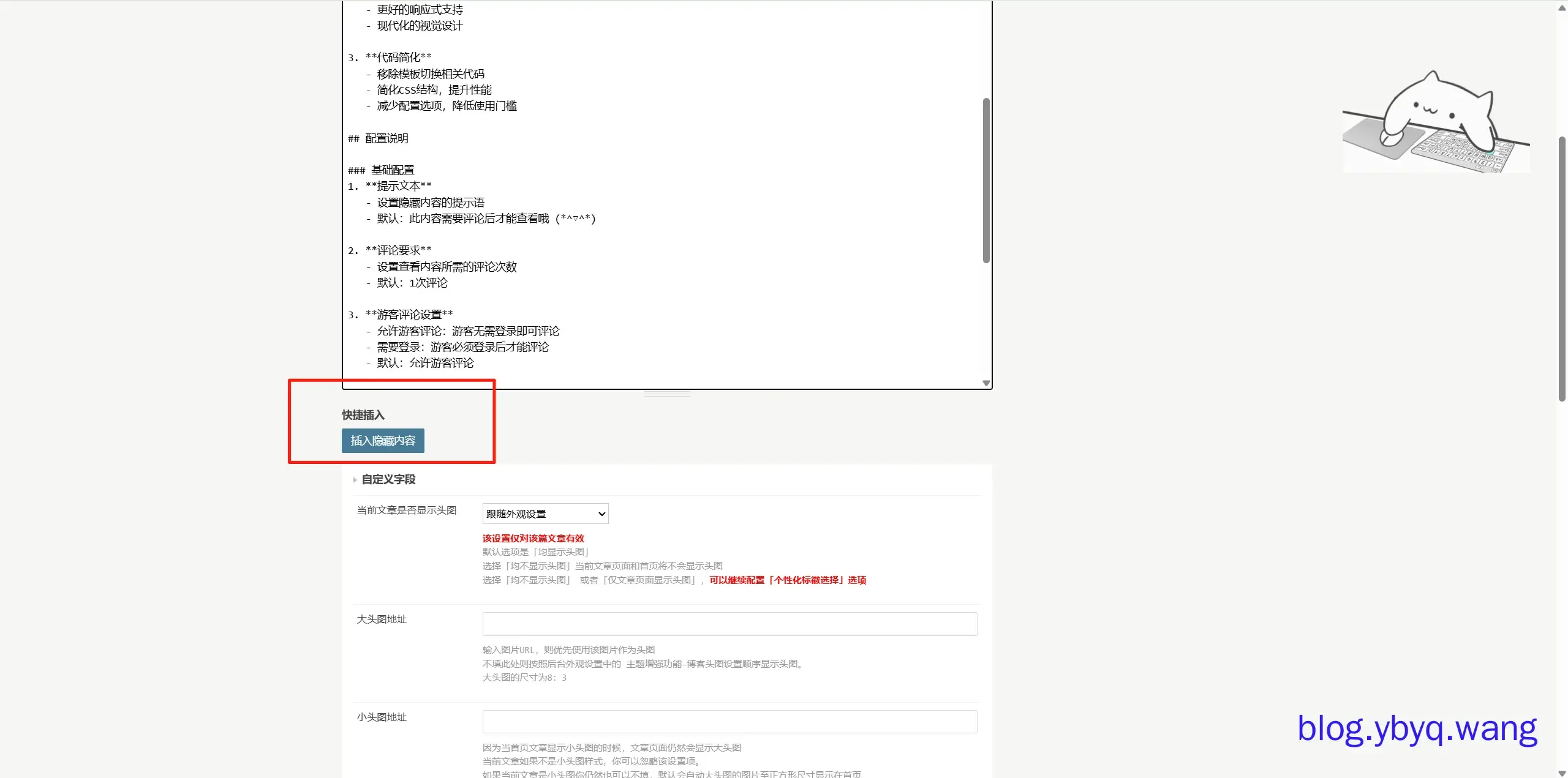
Task: Place cursor on the **游客评论设置** line
Action: (x=409, y=315)
